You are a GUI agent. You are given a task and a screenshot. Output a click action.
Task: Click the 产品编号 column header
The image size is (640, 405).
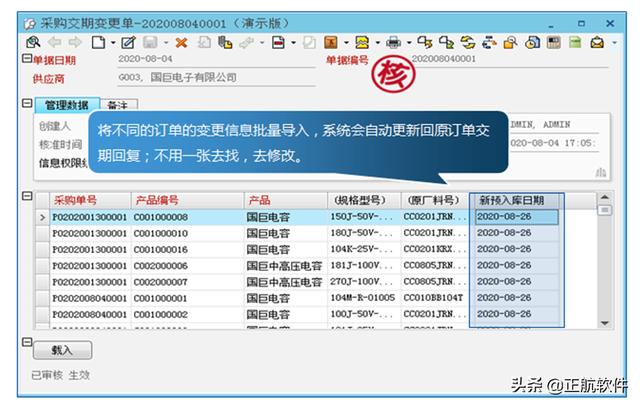187,200
